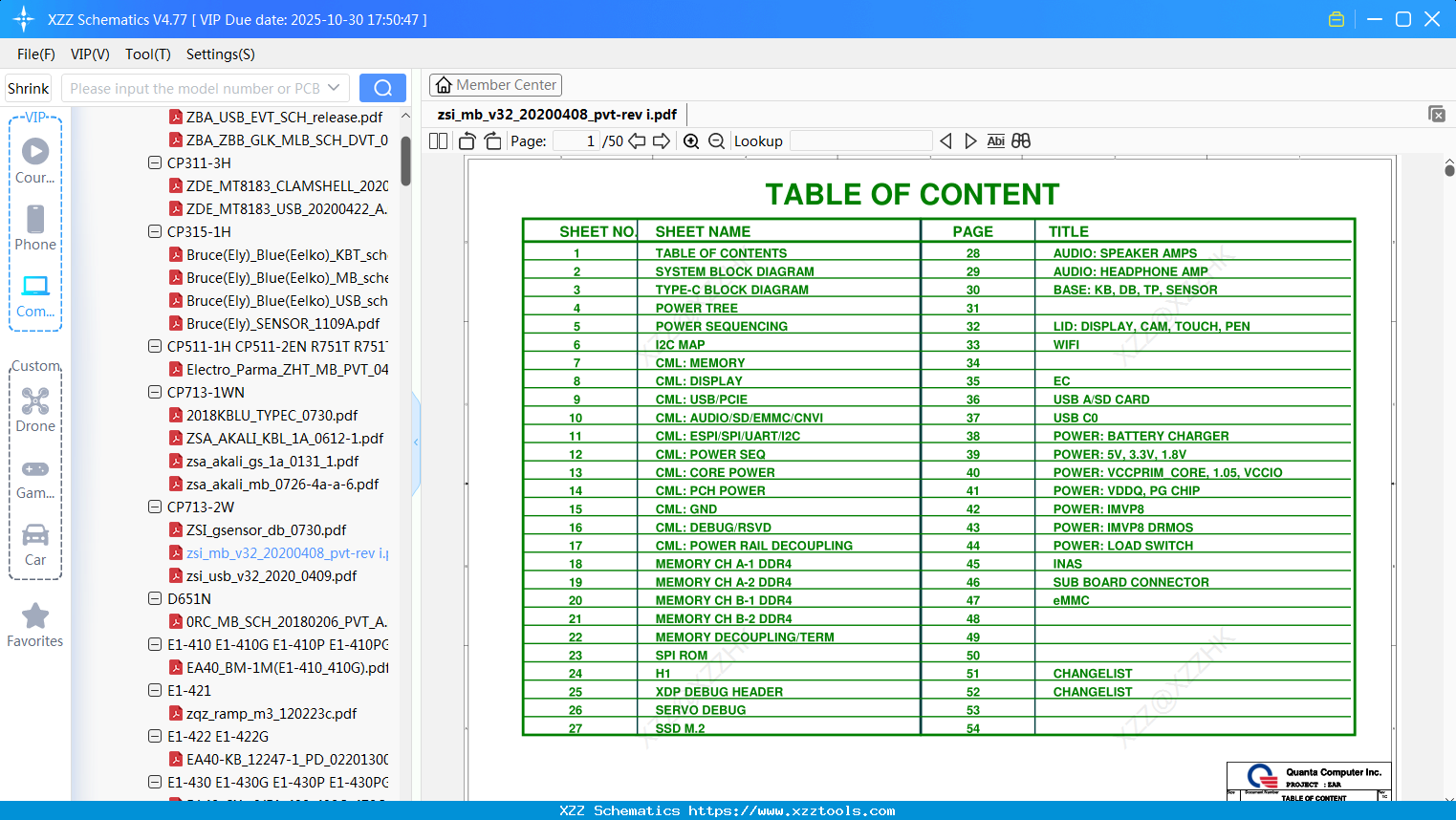1456x820 pixels.
Task: Rotate the page counterclockwise
Action: pyautogui.click(x=467, y=141)
